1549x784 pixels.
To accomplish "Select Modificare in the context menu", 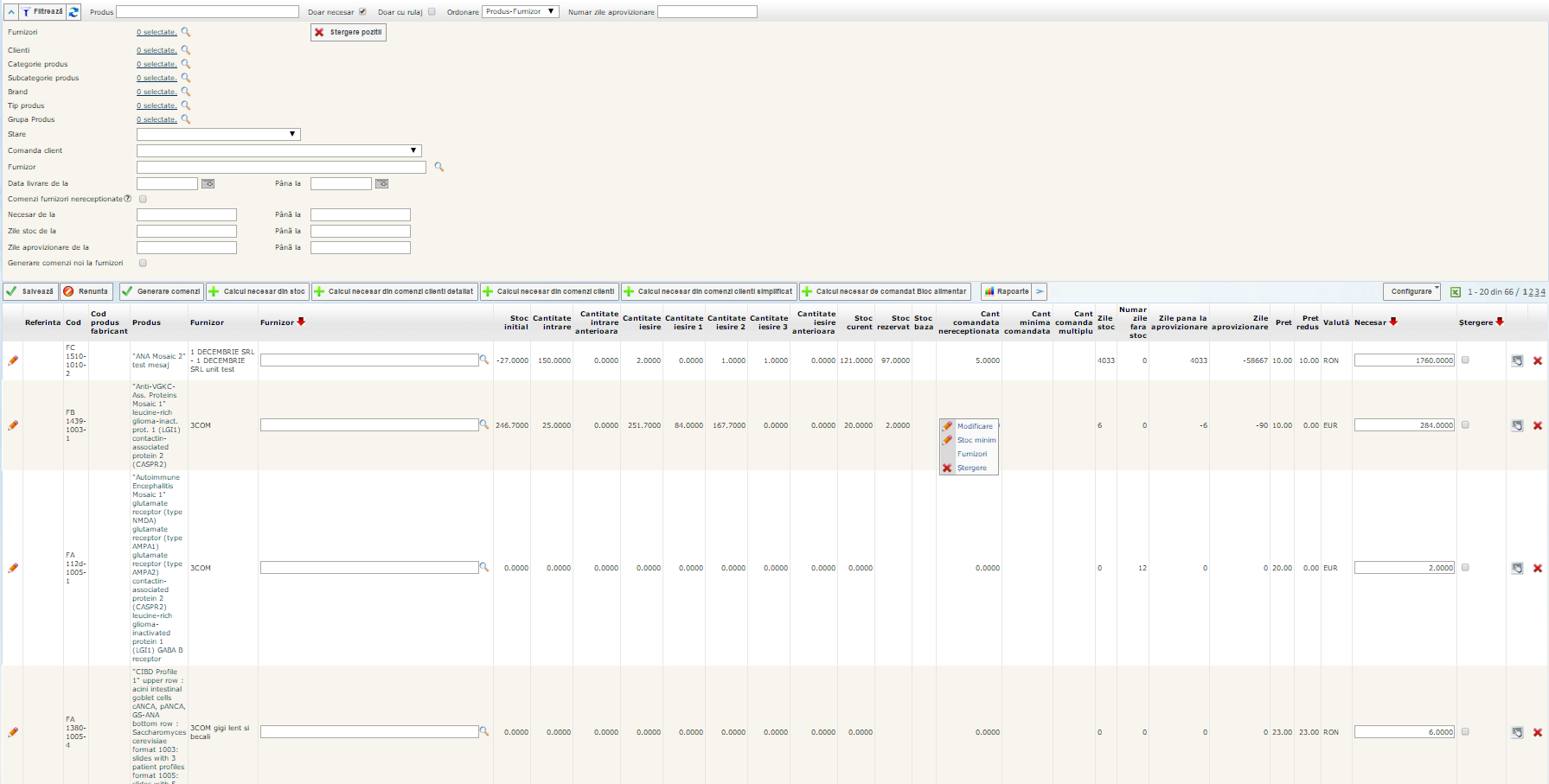I will [975, 426].
